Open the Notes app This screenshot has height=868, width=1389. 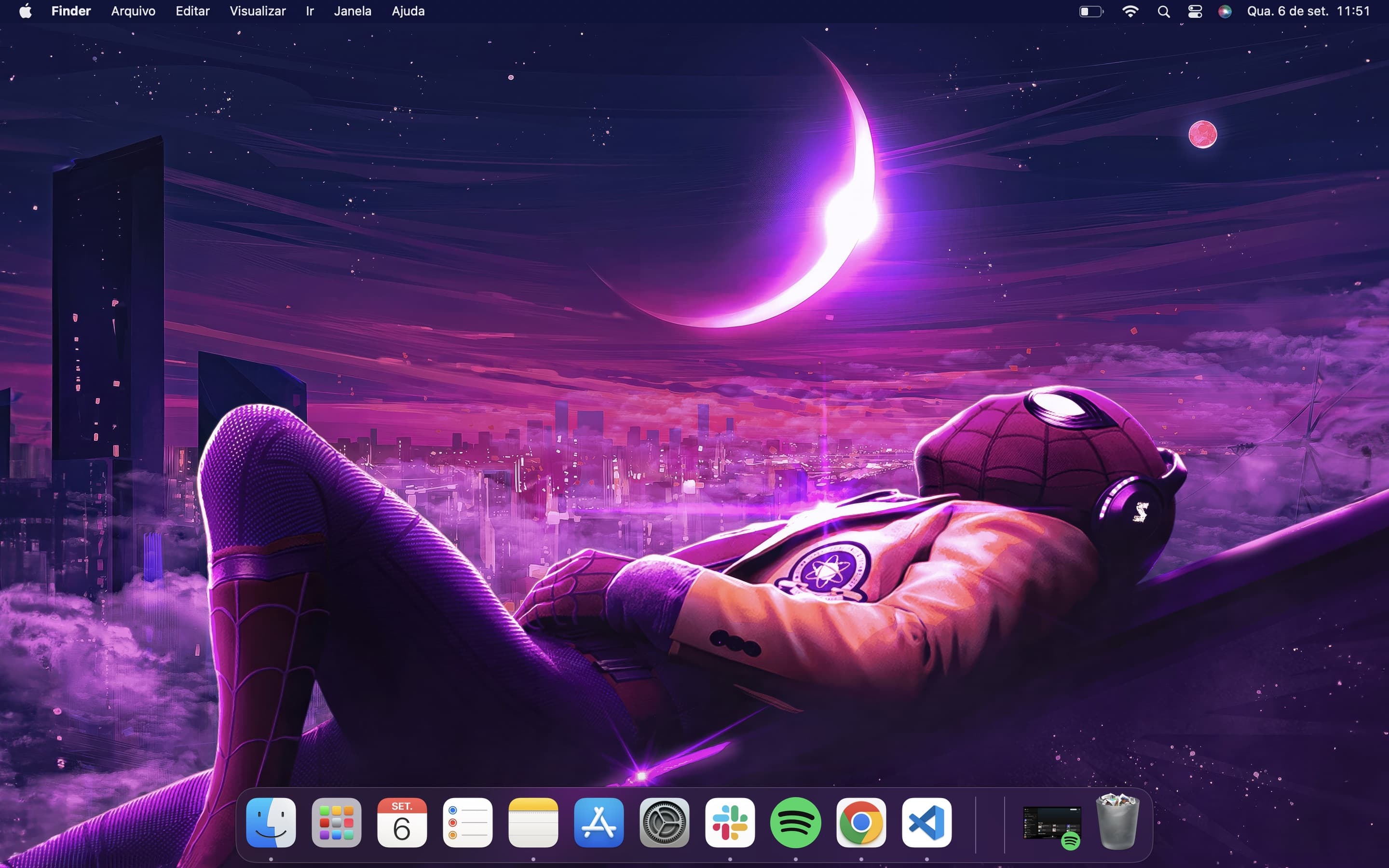click(x=532, y=822)
